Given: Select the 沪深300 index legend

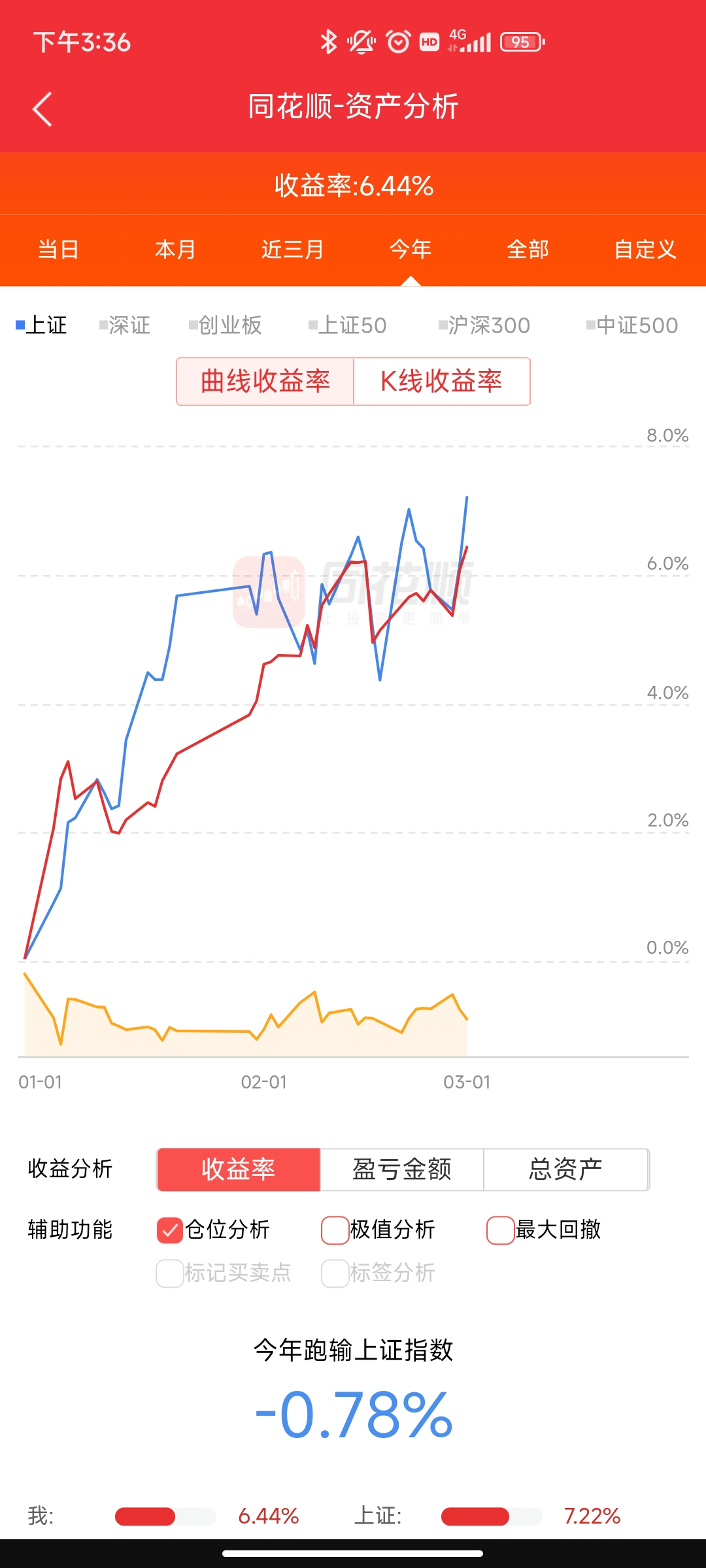Looking at the screenshot, I should tap(484, 325).
